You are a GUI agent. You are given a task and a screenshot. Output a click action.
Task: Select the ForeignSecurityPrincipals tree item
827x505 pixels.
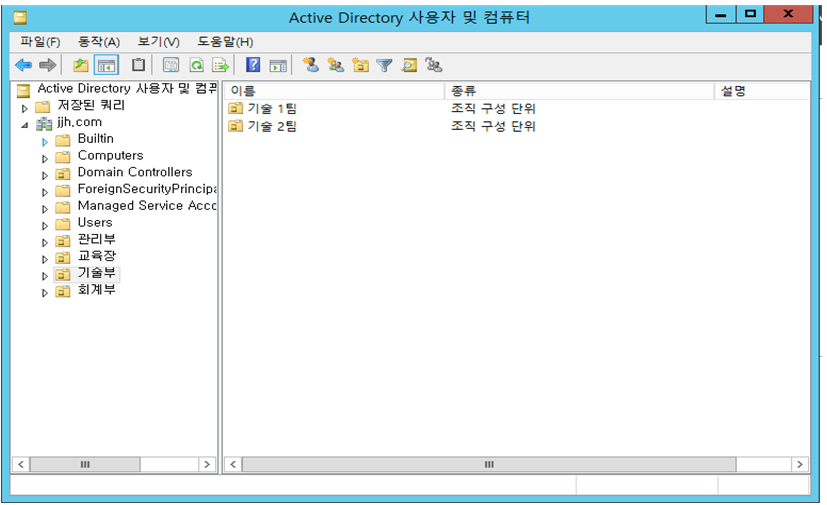[x=147, y=189]
